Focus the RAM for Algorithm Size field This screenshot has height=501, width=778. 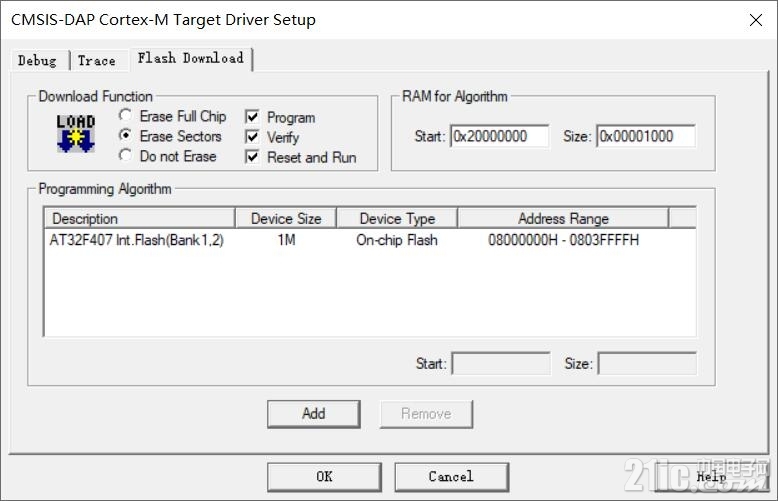tap(646, 136)
